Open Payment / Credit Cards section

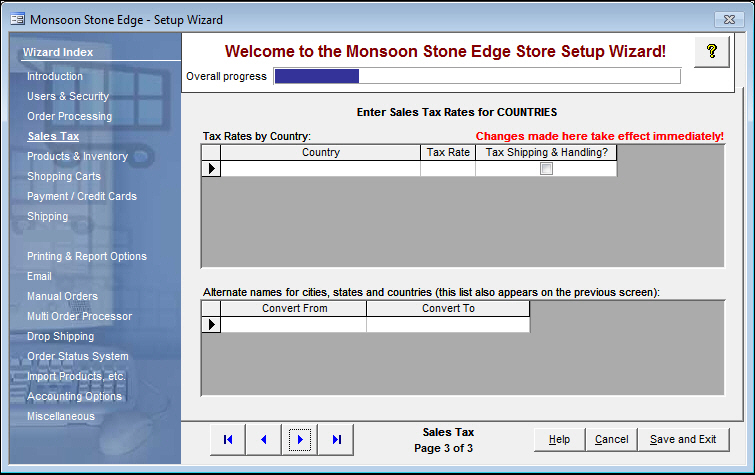(x=81, y=196)
